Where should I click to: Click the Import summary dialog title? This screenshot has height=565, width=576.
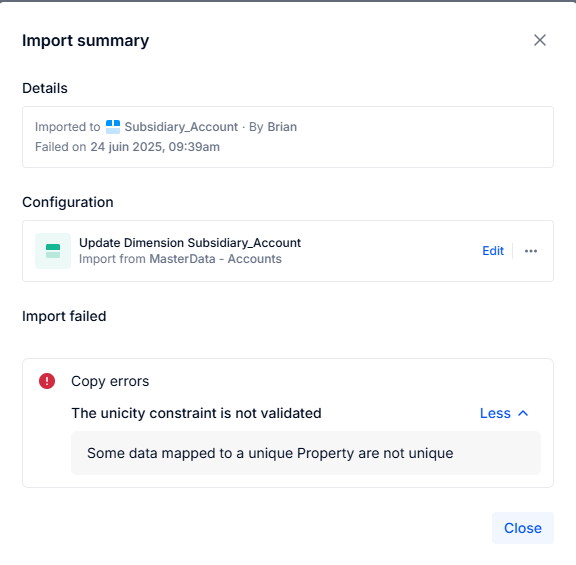click(86, 40)
